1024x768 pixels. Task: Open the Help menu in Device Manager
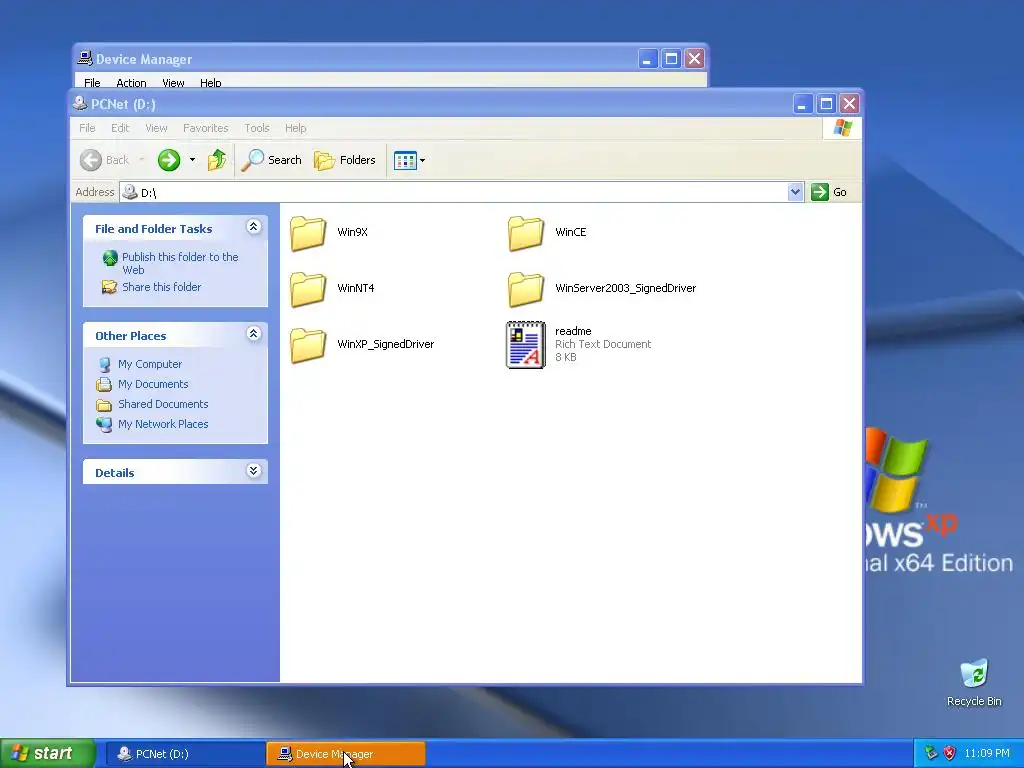[210, 83]
